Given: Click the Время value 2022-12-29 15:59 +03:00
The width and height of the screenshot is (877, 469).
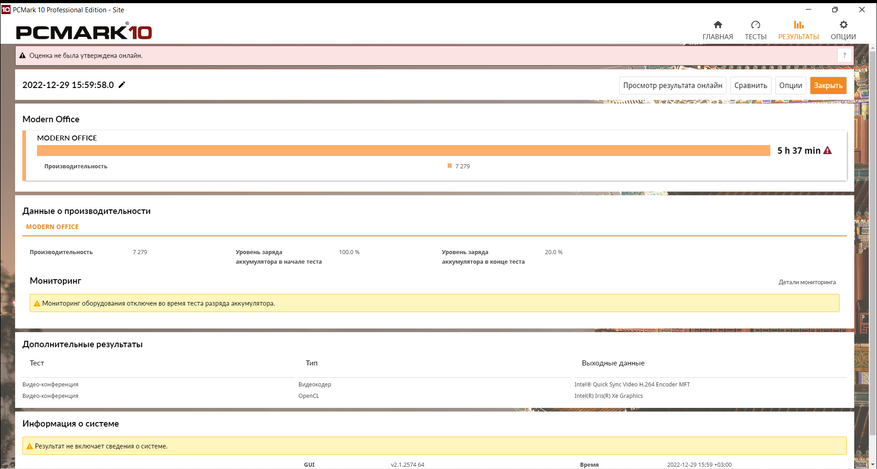Looking at the screenshot, I should 699,465.
